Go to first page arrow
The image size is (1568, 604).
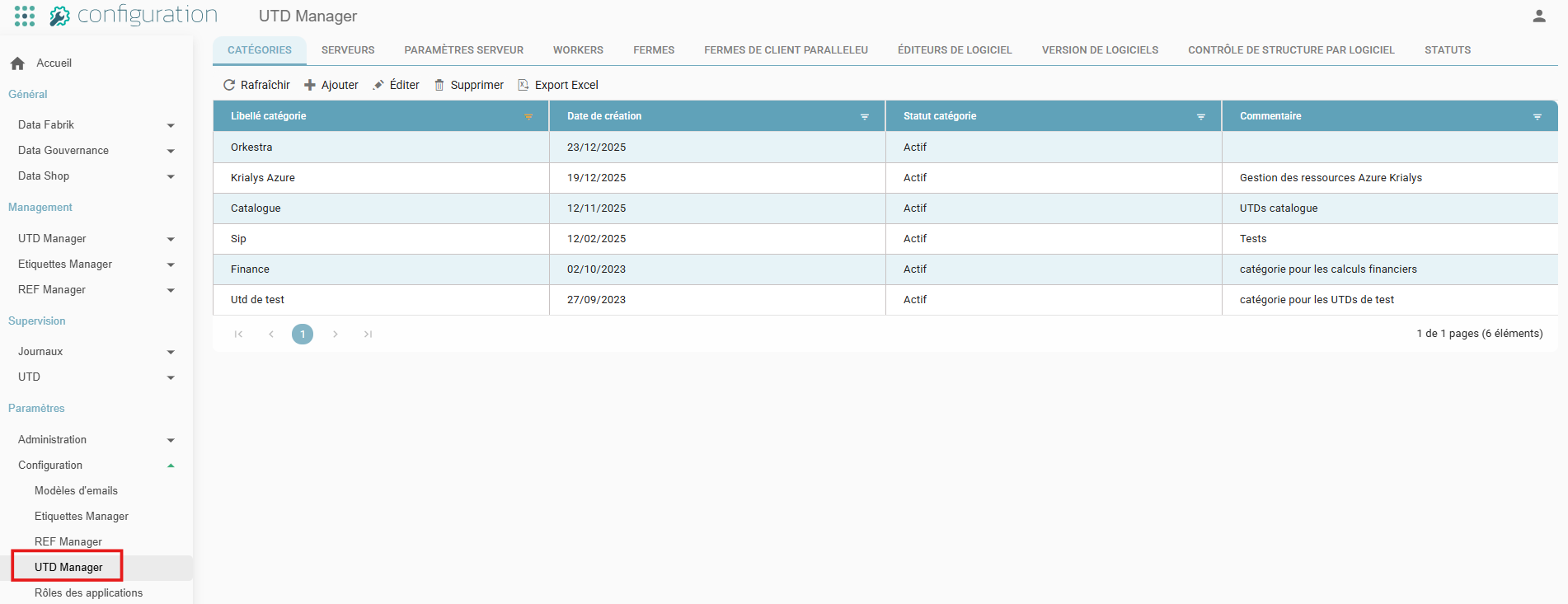click(238, 334)
